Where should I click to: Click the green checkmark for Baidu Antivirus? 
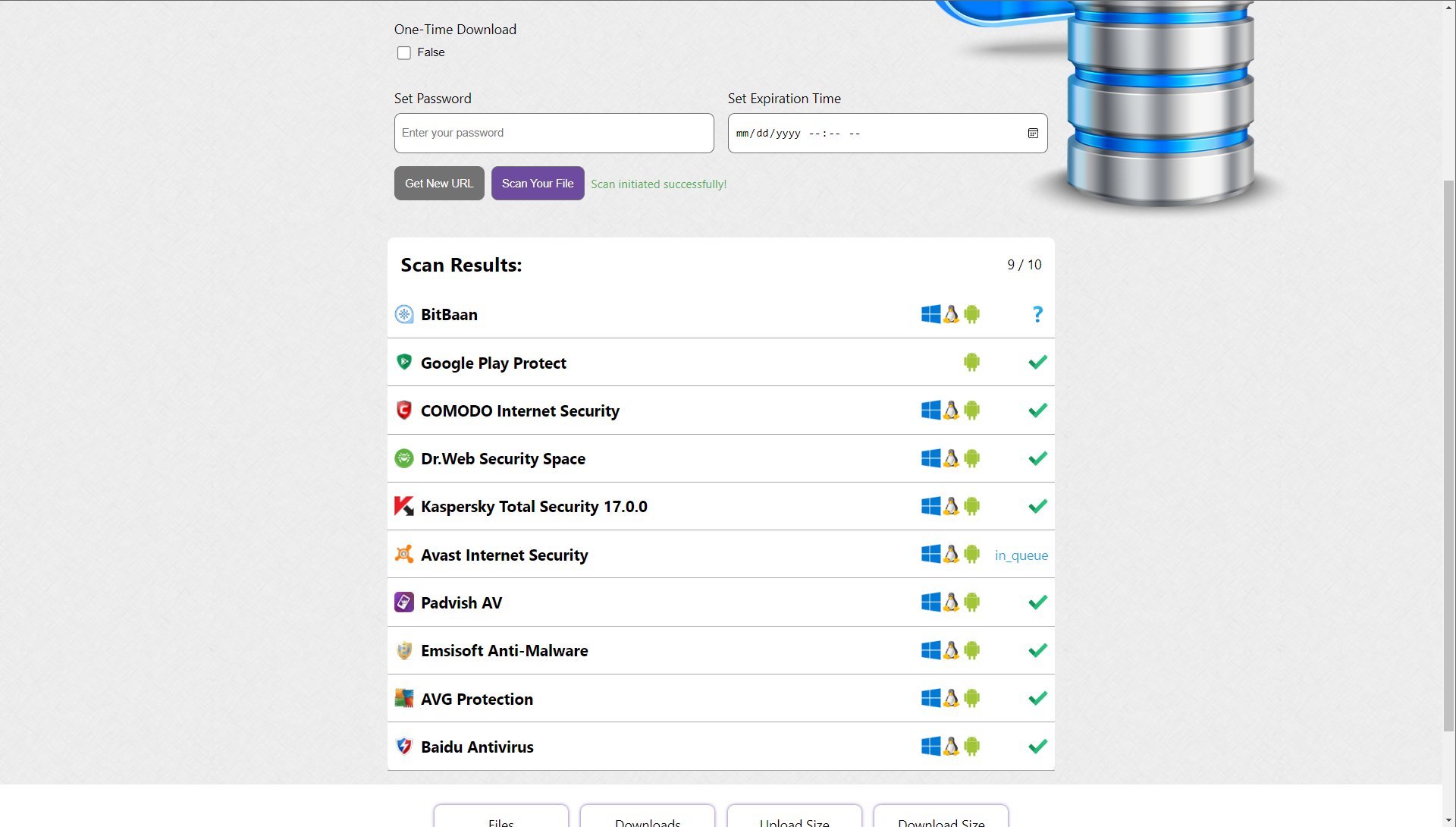[1037, 747]
